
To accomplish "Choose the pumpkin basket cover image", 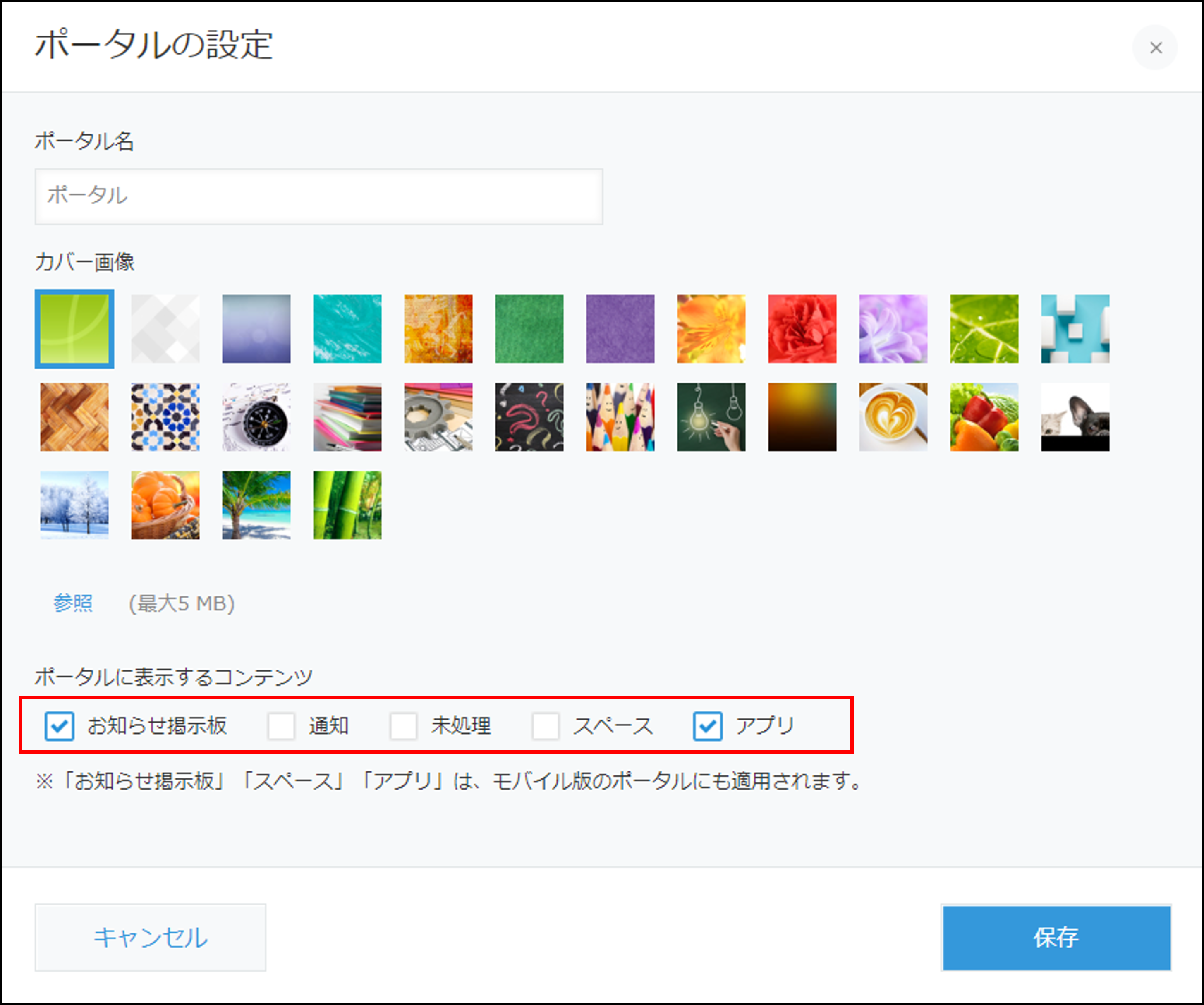I will click(165, 505).
